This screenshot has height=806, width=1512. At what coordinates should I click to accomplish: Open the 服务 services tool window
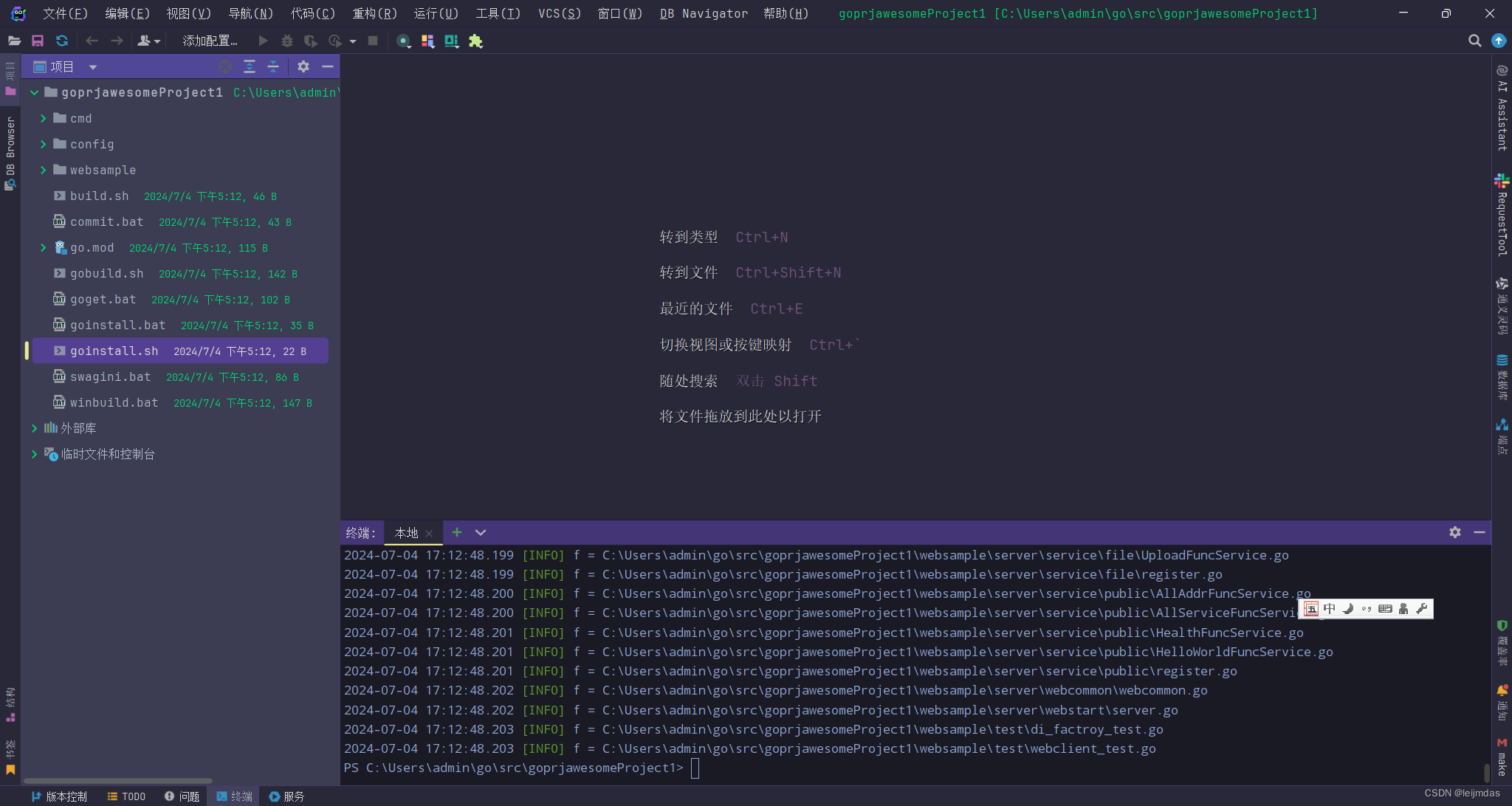pos(286,796)
